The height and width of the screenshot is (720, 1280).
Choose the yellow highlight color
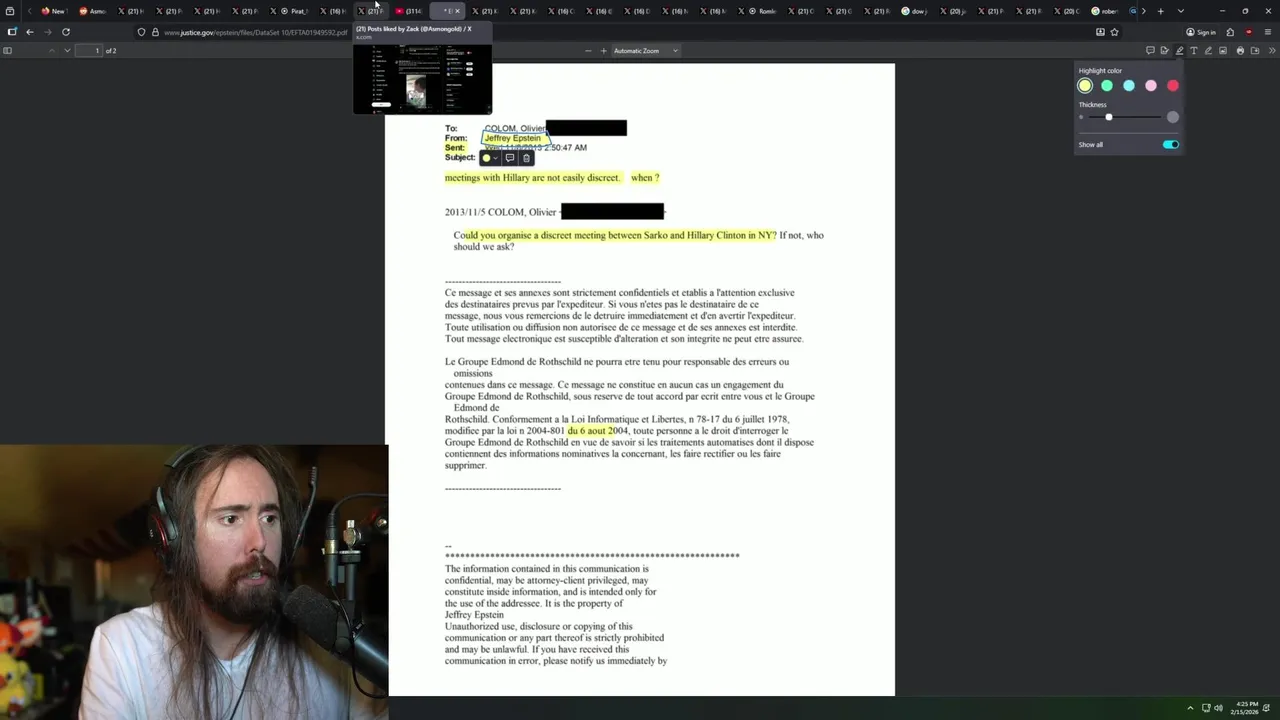pyautogui.click(x=1085, y=86)
